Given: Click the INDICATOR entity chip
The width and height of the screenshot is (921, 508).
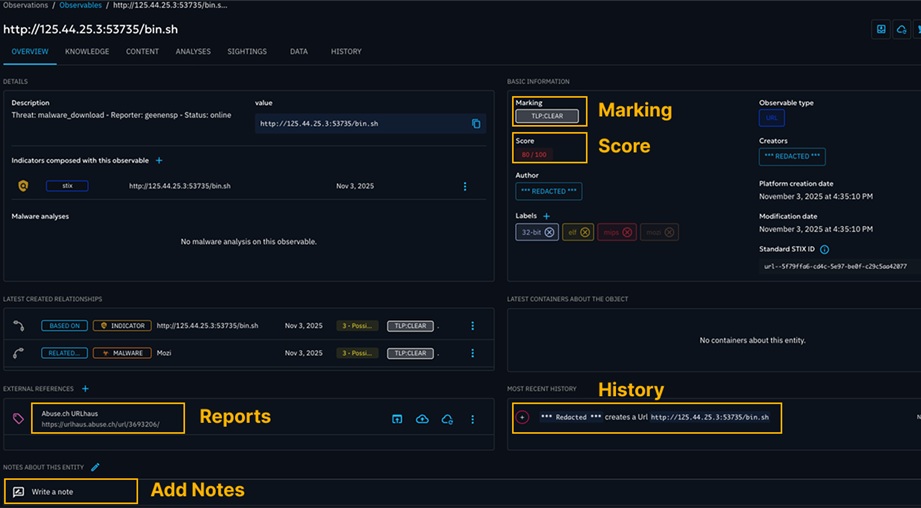Looking at the screenshot, I should (122, 326).
